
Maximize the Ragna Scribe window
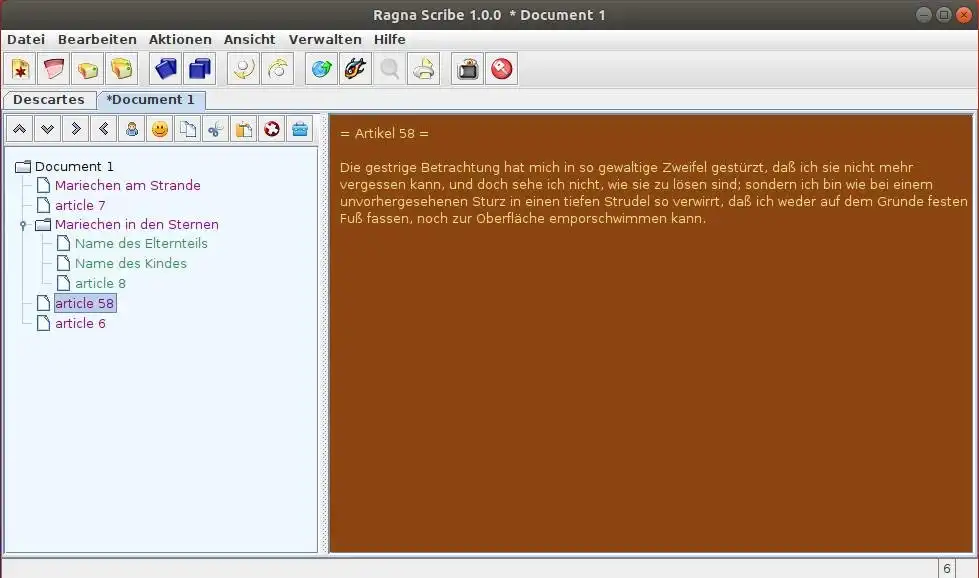click(x=943, y=14)
